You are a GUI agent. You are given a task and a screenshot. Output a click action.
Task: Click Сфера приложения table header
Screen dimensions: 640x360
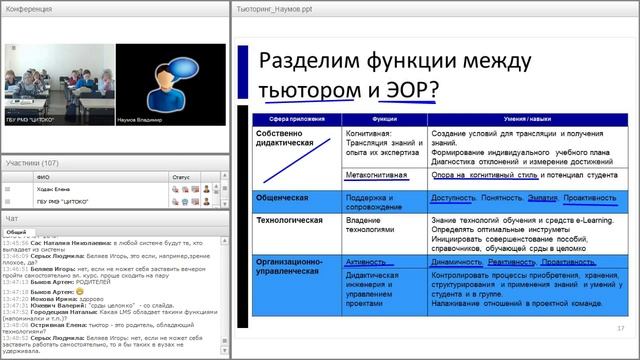coord(297,119)
